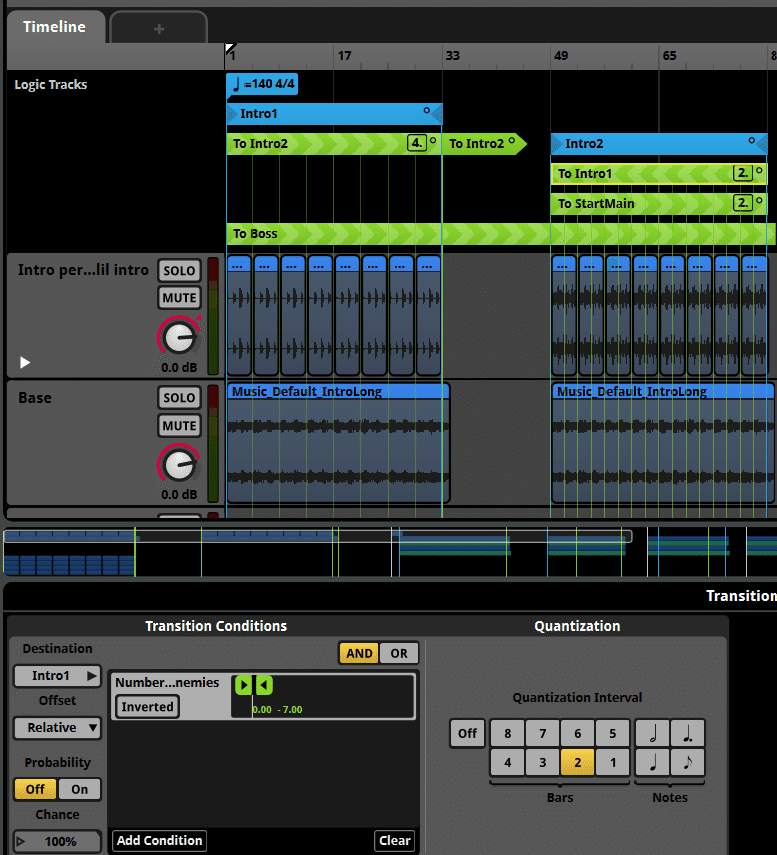777x855 pixels.
Task: Select the second Music_Default_IntroLong audio clip
Action: click(x=663, y=443)
